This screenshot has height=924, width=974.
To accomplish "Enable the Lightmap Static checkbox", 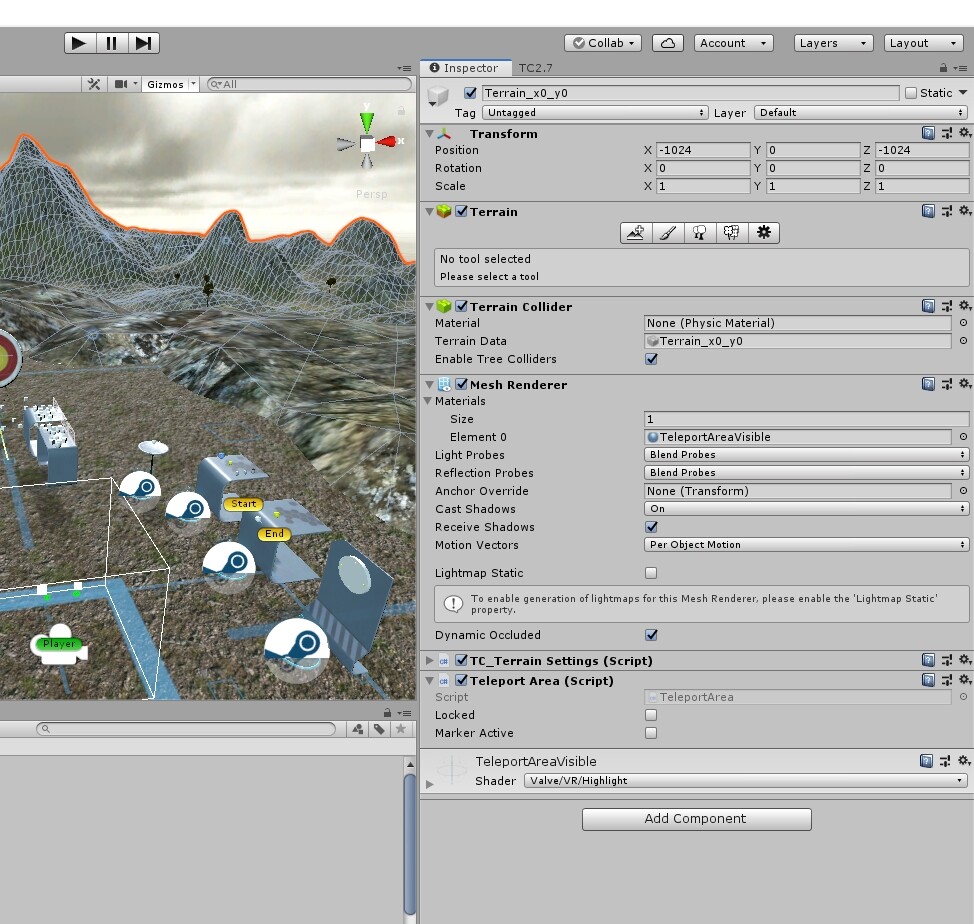I will (651, 572).
